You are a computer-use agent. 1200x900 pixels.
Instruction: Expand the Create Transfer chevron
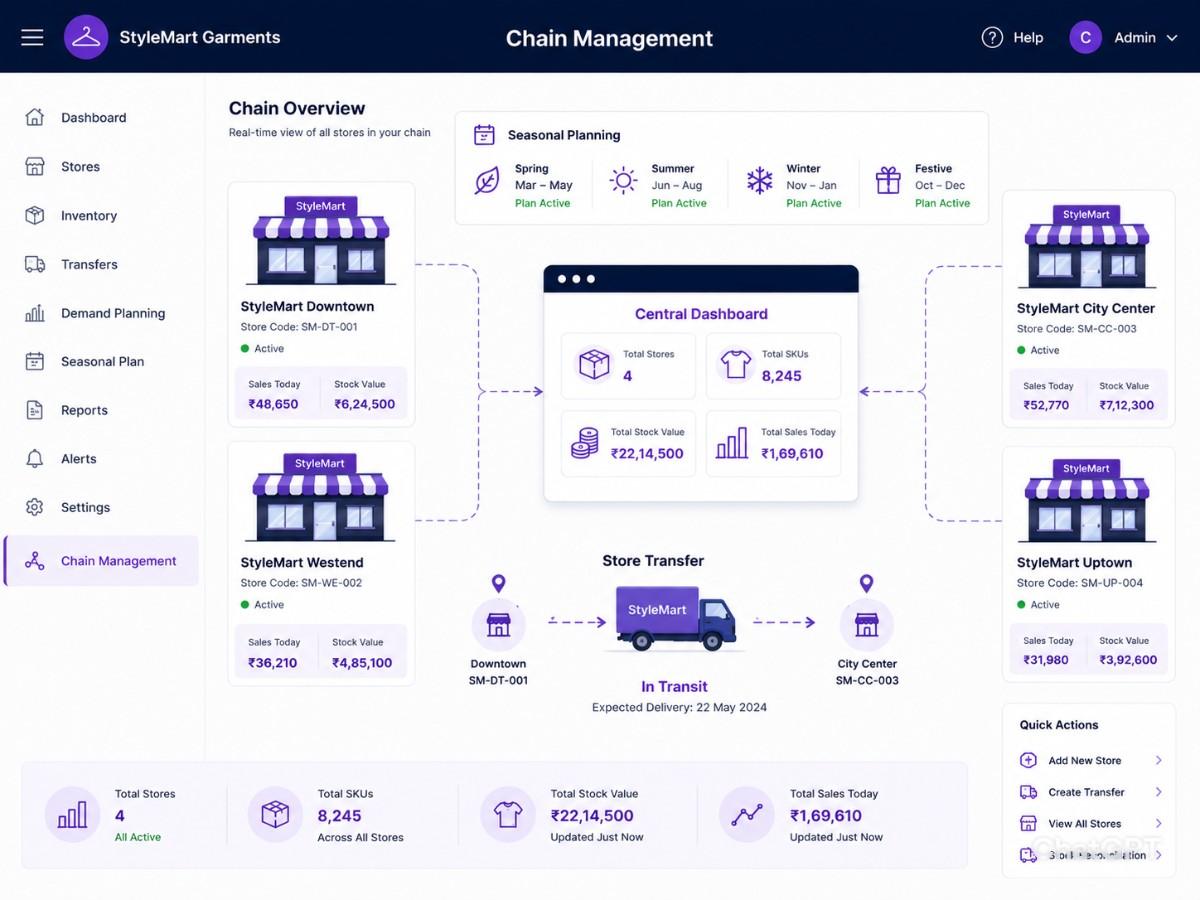coord(1159,792)
